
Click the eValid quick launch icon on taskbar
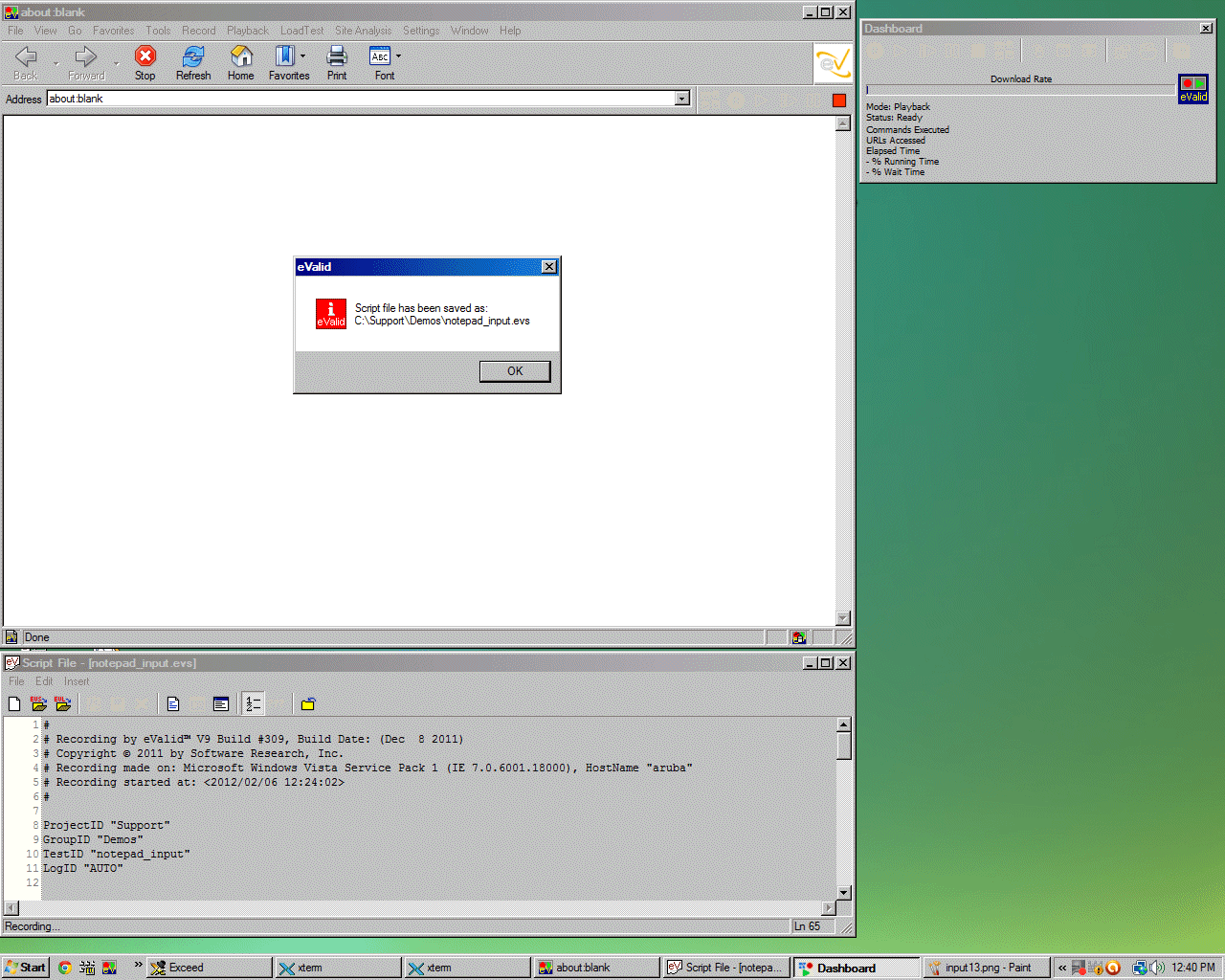110,968
